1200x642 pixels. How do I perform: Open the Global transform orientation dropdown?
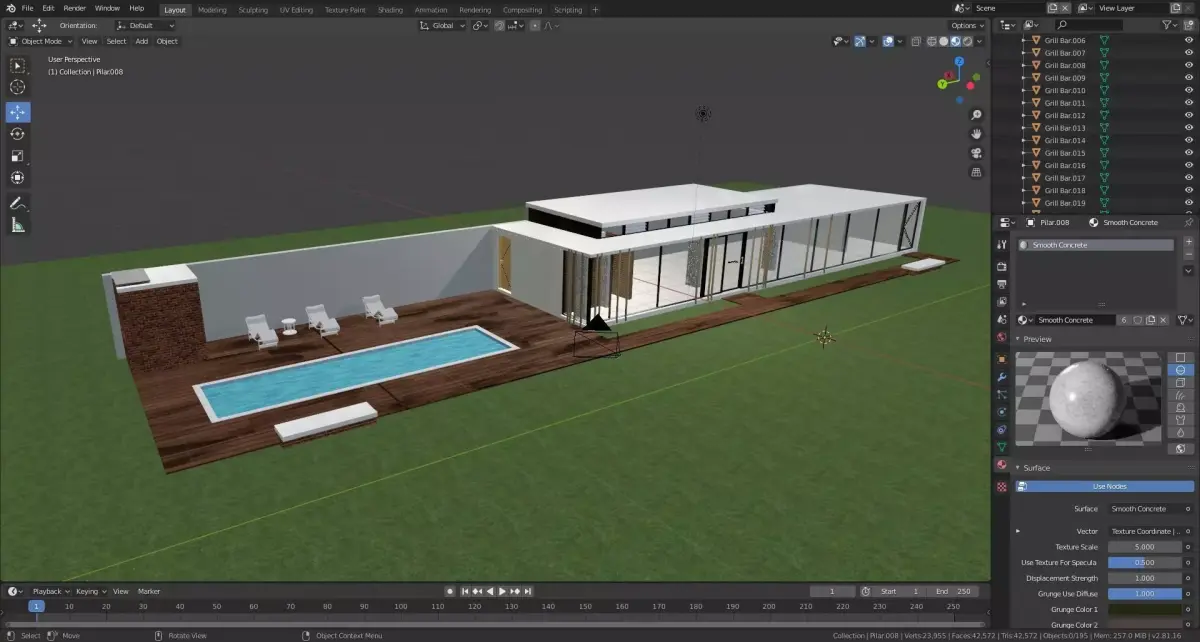442,25
